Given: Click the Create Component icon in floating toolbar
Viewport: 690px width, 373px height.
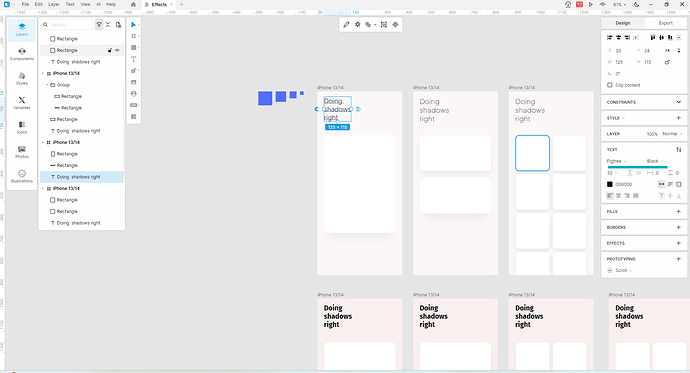Looking at the screenshot, I should pyautogui.click(x=395, y=25).
